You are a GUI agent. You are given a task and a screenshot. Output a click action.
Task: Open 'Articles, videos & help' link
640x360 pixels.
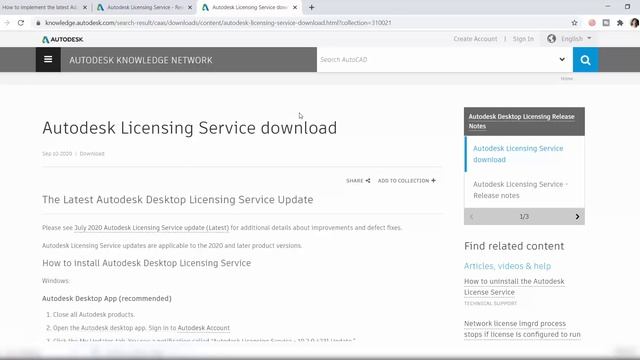[507, 266]
